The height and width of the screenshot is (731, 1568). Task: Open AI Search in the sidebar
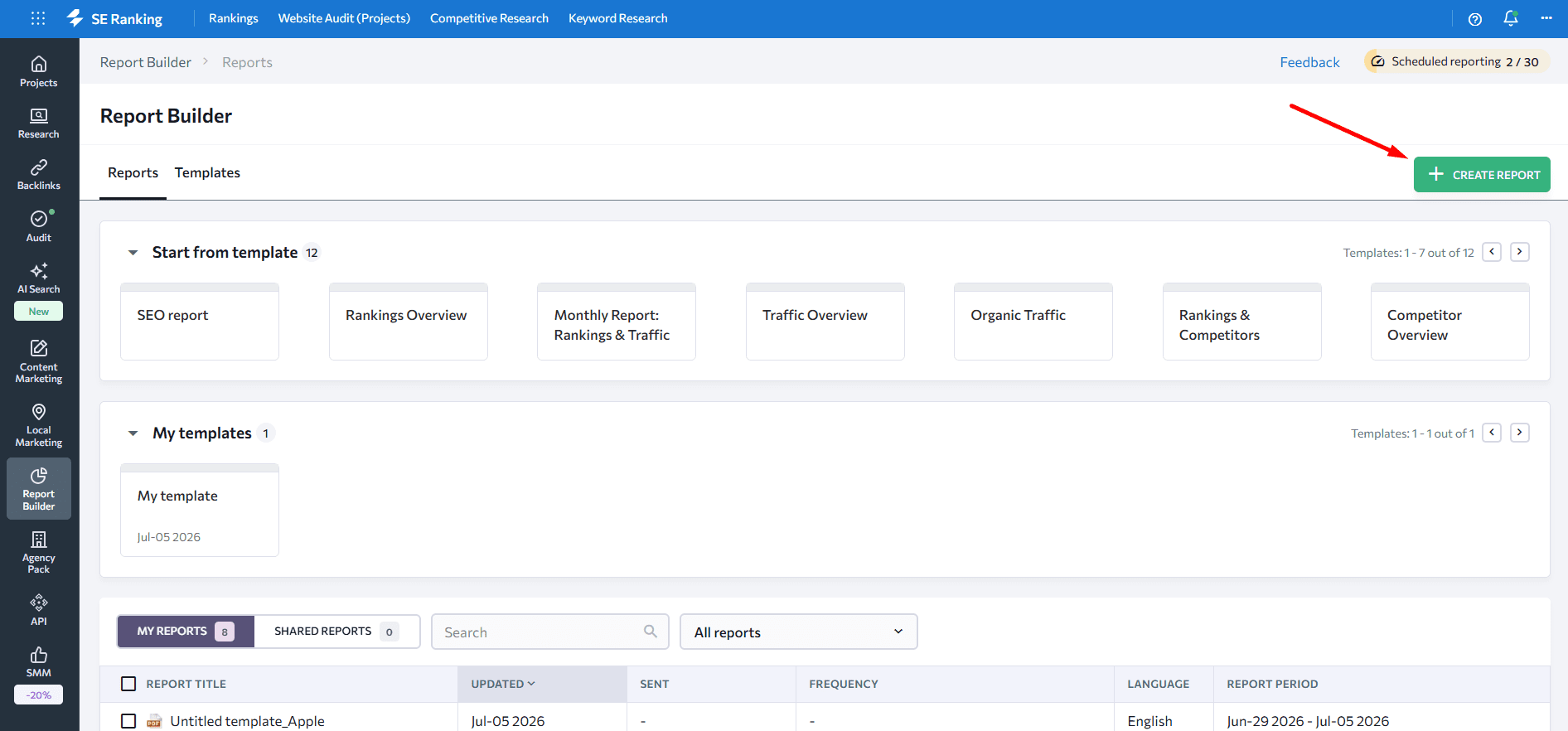(x=39, y=278)
